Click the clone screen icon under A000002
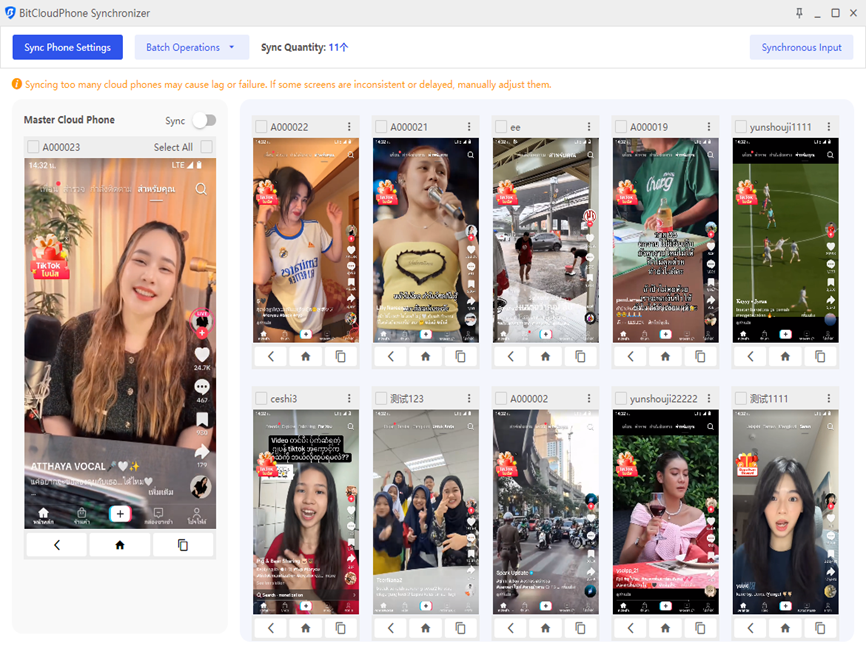The image size is (866, 645). coord(580,627)
